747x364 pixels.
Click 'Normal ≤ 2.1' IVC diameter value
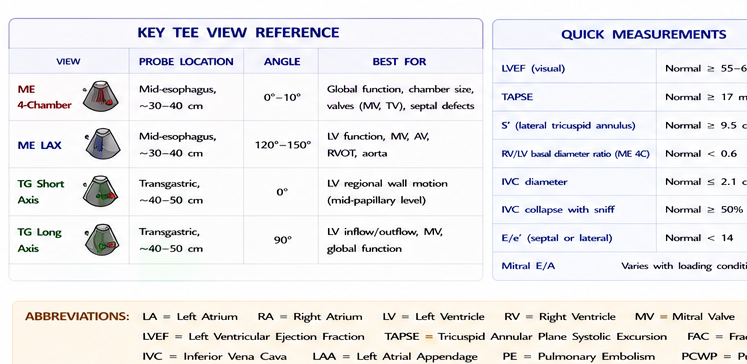(x=706, y=182)
